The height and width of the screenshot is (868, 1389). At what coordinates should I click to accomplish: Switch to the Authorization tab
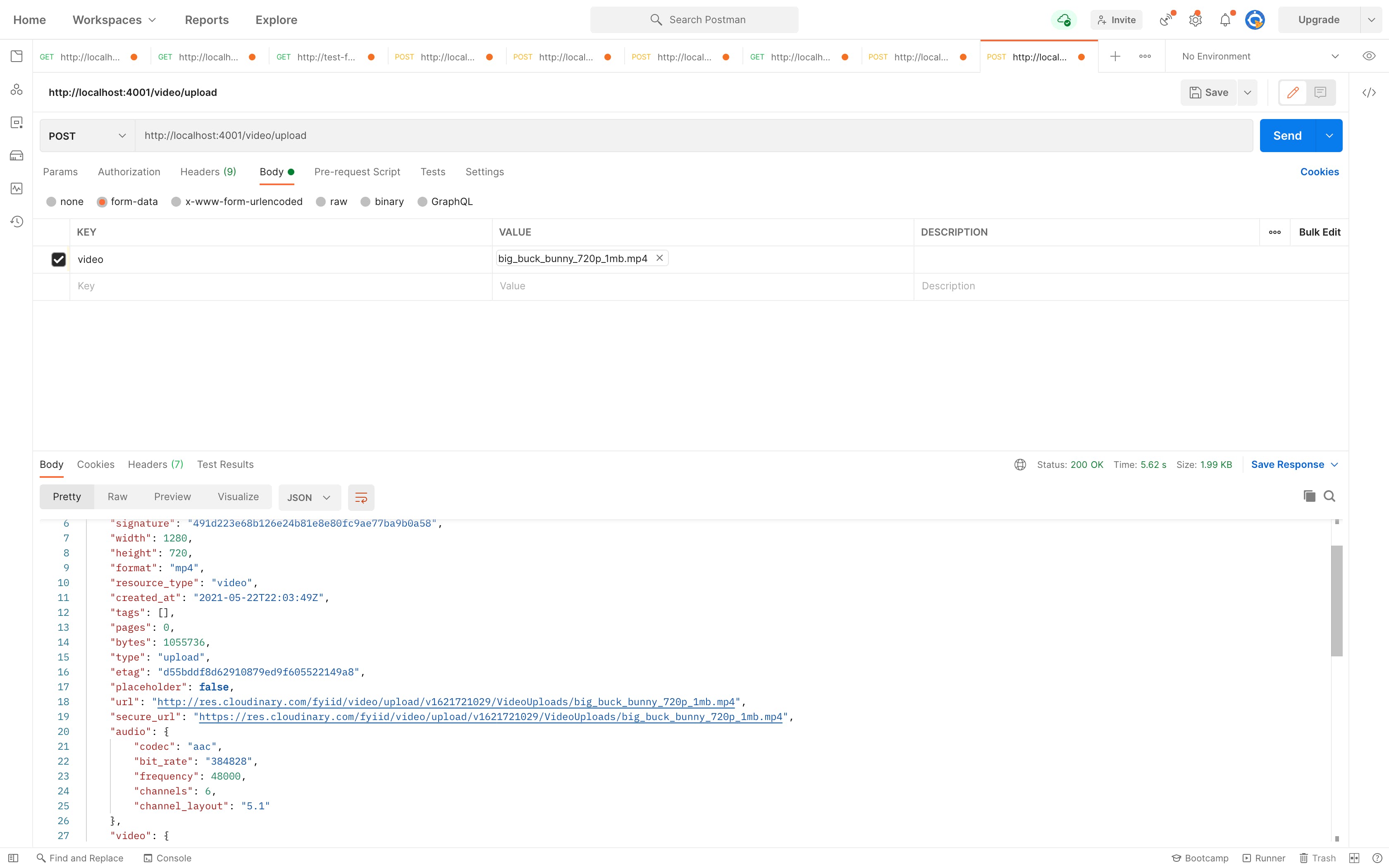129,172
